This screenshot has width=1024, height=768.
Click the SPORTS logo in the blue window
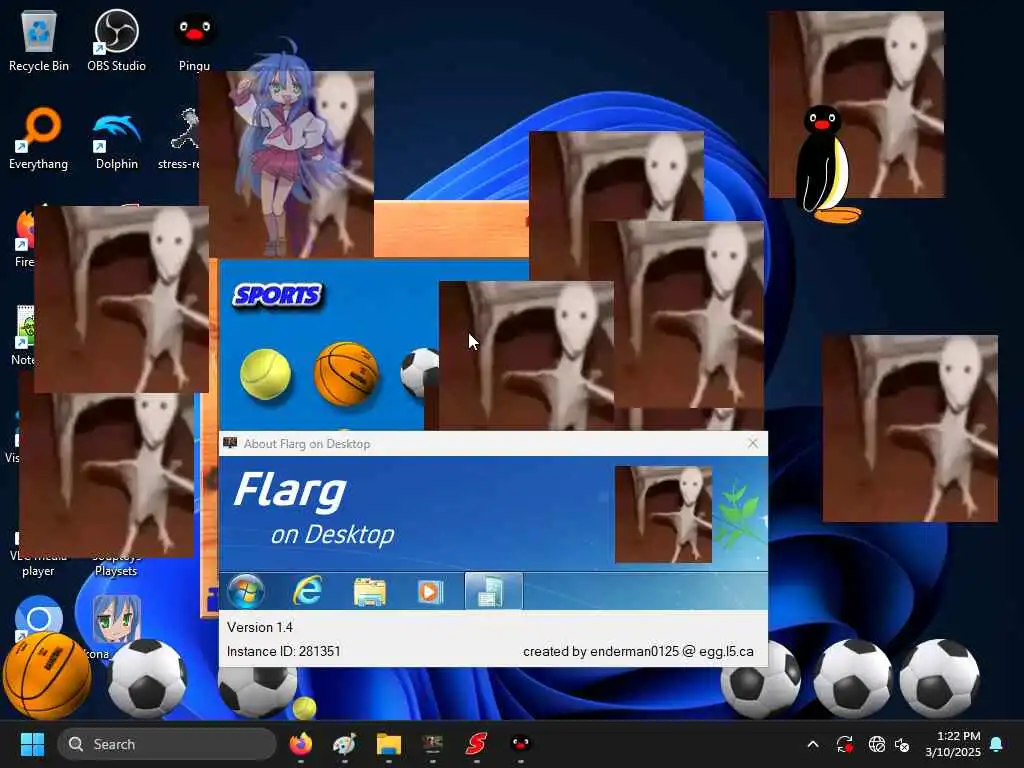278,295
